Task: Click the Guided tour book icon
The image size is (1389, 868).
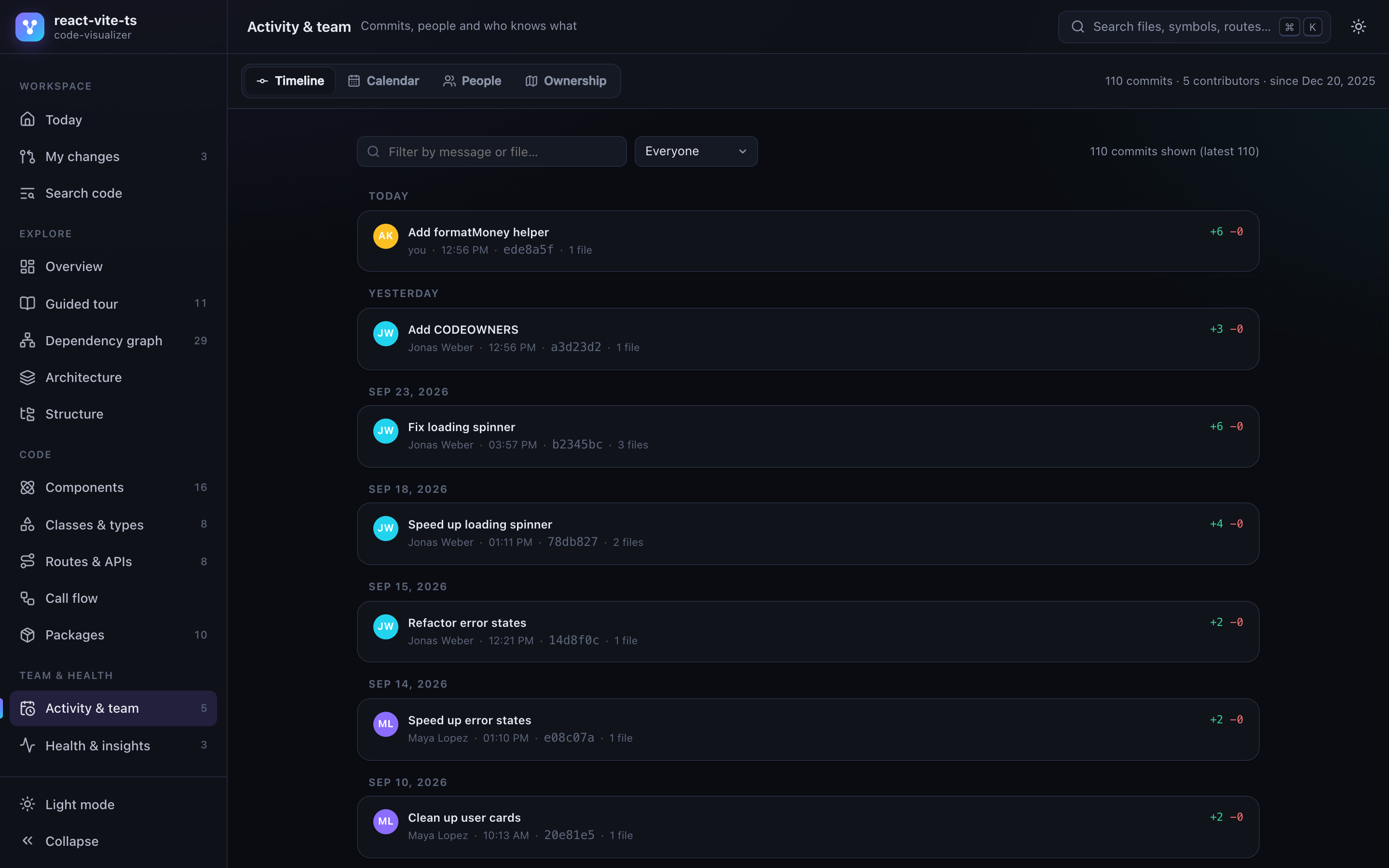Action: (27, 304)
